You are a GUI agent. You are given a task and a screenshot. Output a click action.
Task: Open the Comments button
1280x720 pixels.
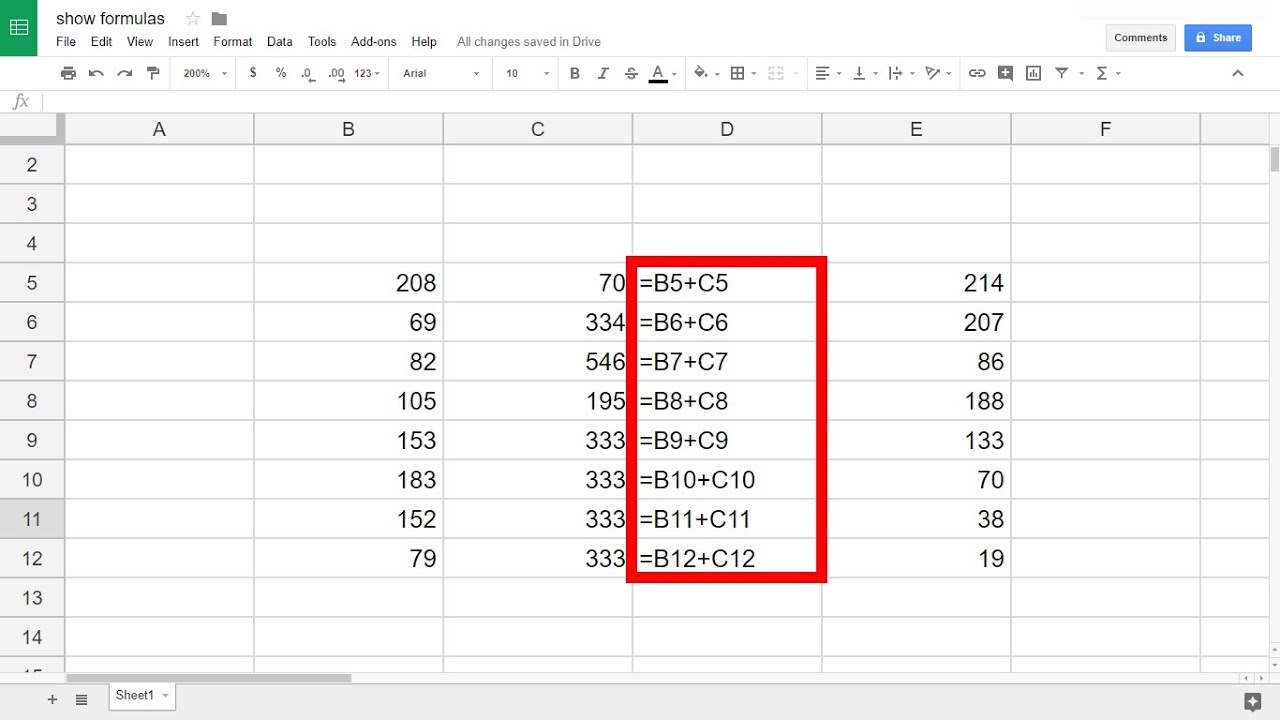(x=1140, y=38)
